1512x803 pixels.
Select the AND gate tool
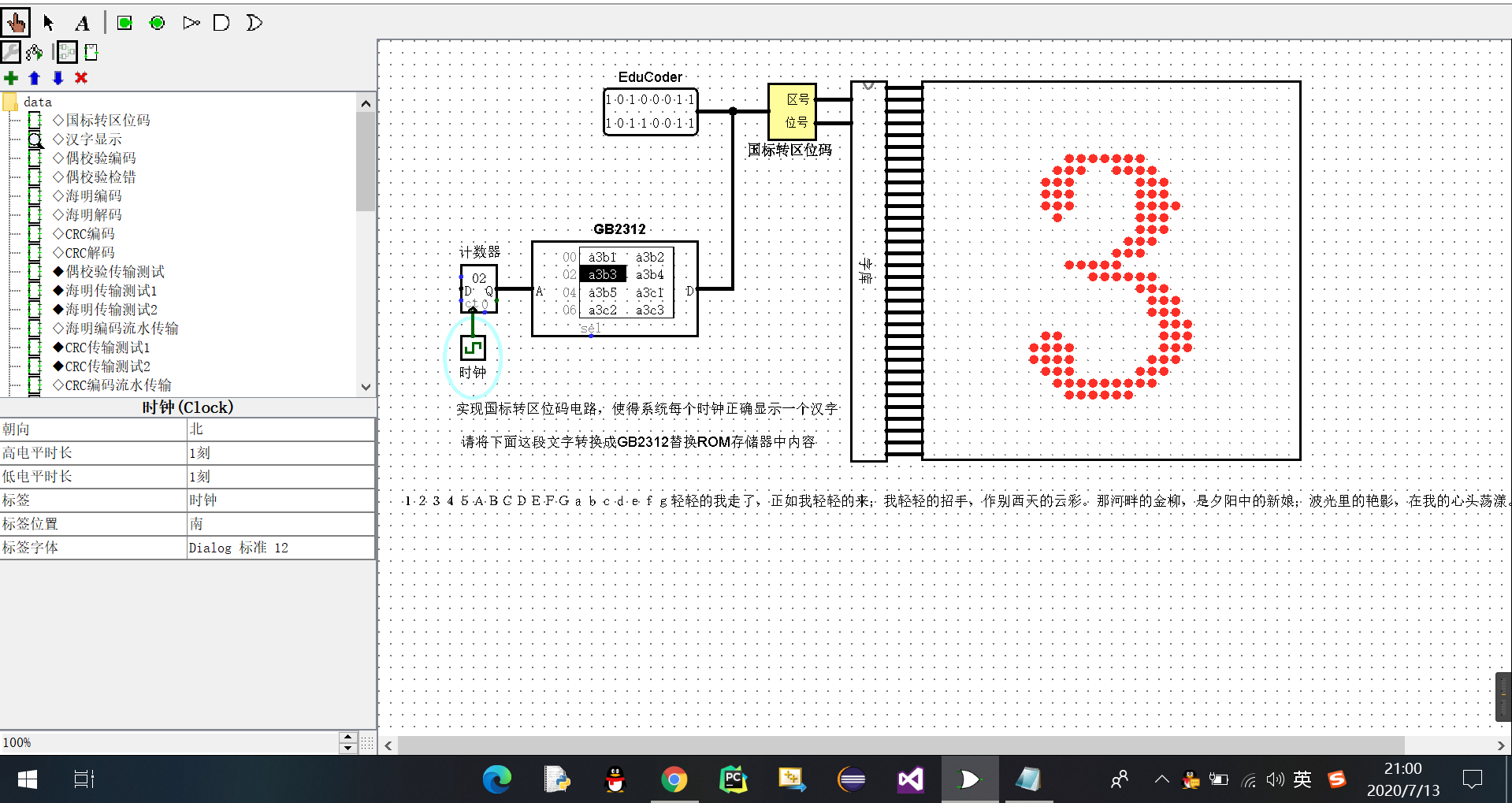[x=221, y=23]
